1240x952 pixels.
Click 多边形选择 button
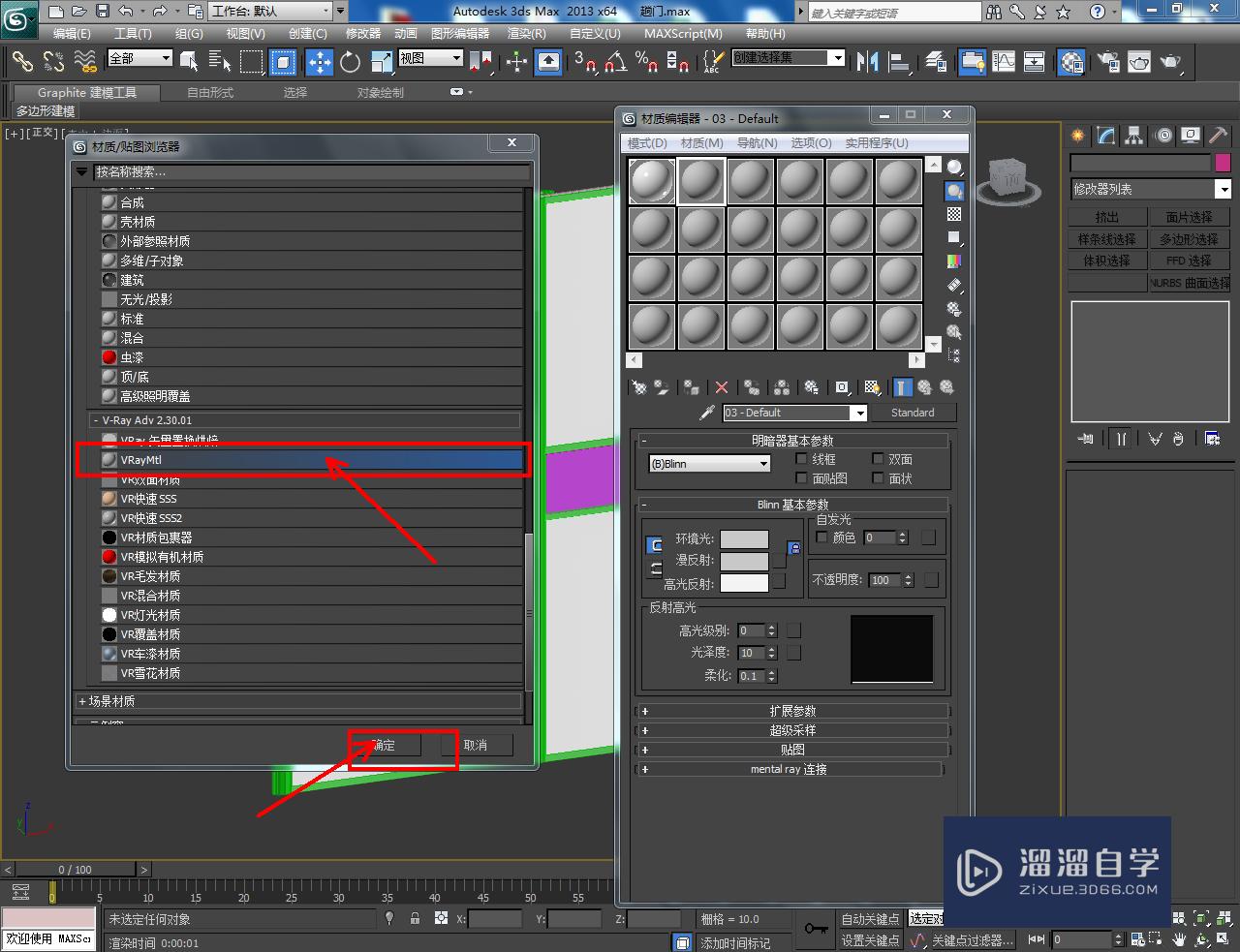(x=1190, y=239)
